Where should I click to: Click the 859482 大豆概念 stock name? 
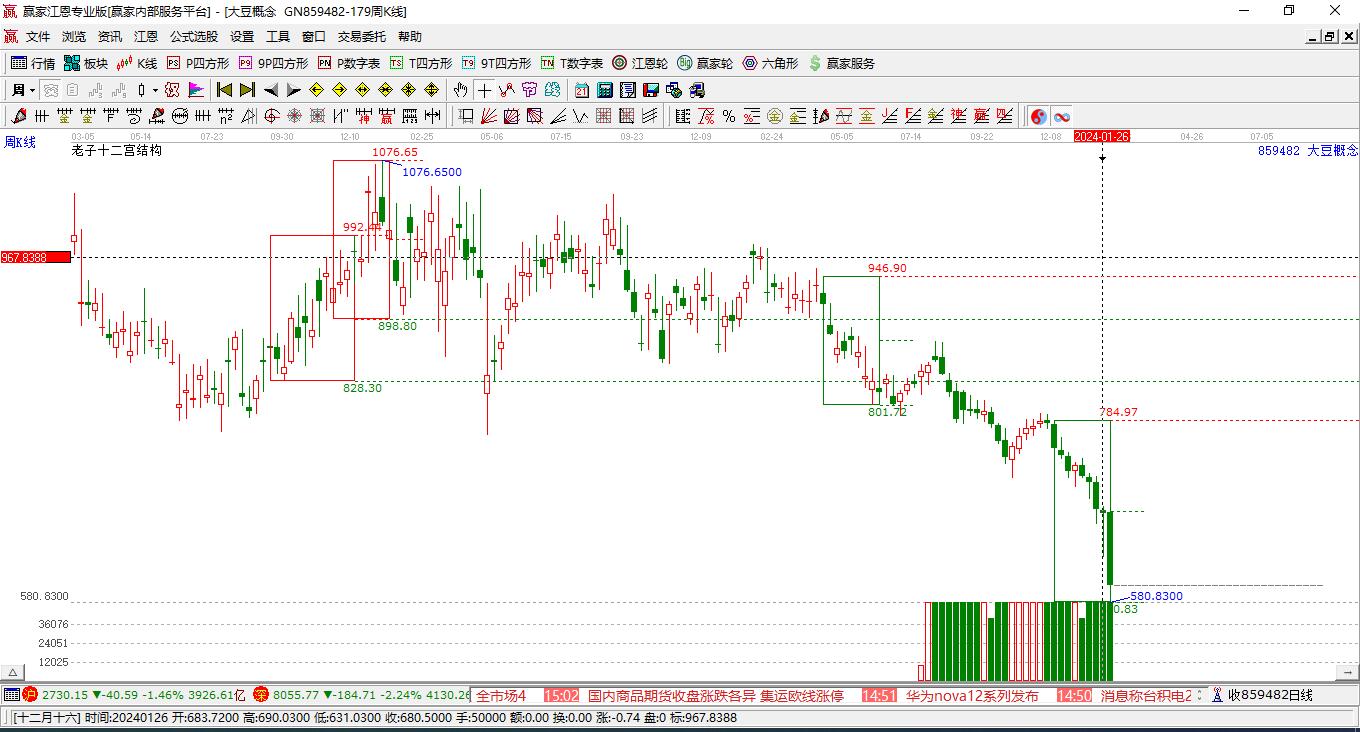point(1308,151)
